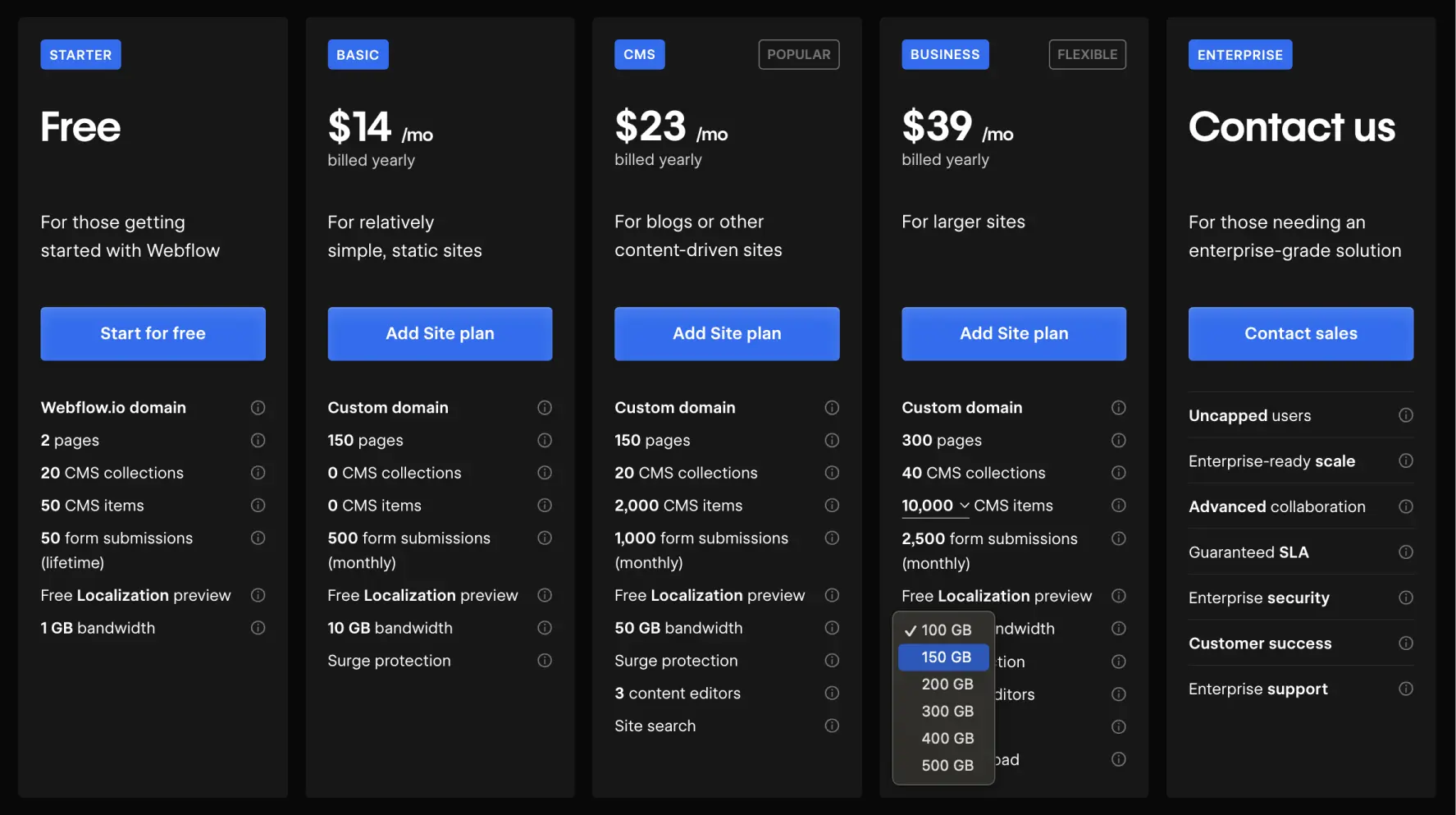The width and height of the screenshot is (1456, 815).
Task: Pick 500 GB bandwidth option
Action: click(943, 765)
